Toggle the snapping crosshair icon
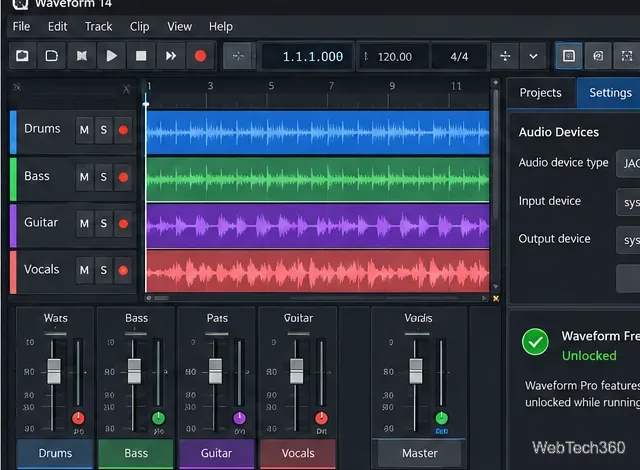 pyautogui.click(x=238, y=56)
